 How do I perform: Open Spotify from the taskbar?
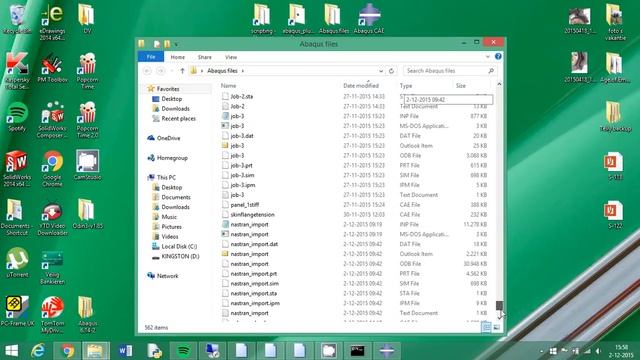[x=183, y=351]
